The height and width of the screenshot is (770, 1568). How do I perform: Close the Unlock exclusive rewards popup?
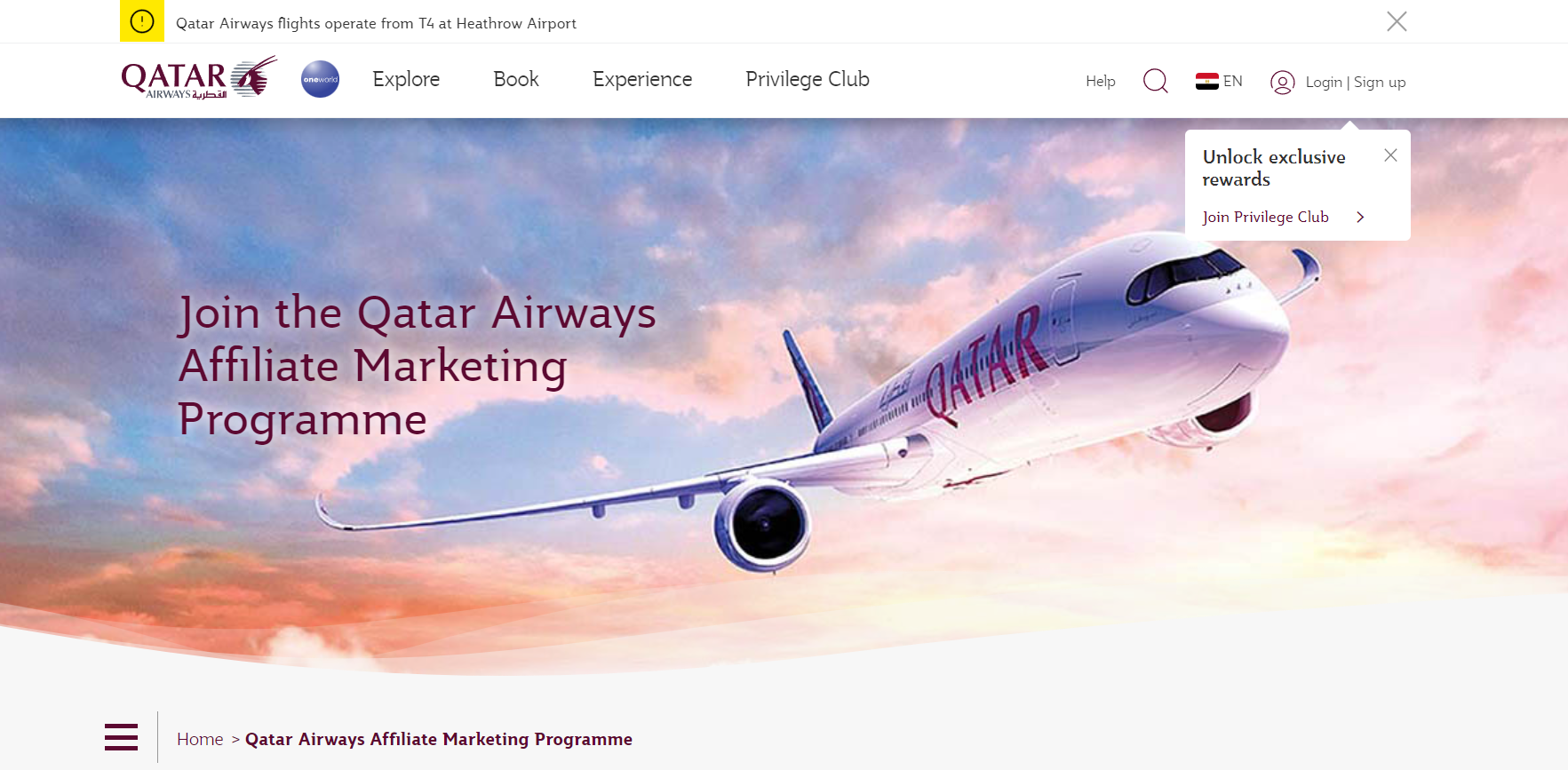pyautogui.click(x=1390, y=155)
